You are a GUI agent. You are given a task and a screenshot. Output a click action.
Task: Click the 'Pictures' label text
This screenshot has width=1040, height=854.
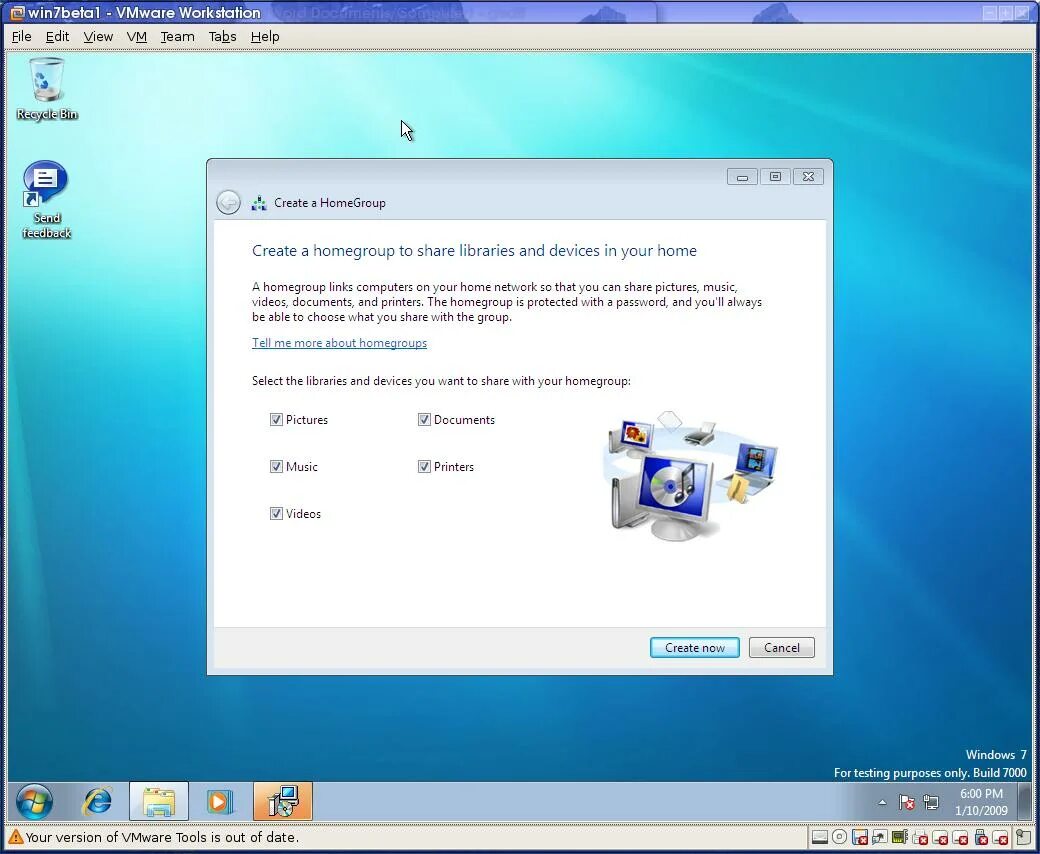click(x=306, y=420)
